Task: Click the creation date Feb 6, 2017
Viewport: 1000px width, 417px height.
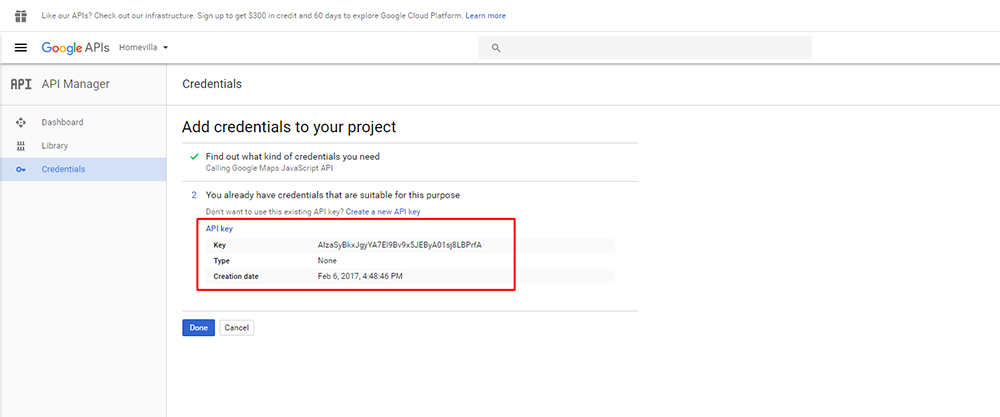Action: point(360,276)
